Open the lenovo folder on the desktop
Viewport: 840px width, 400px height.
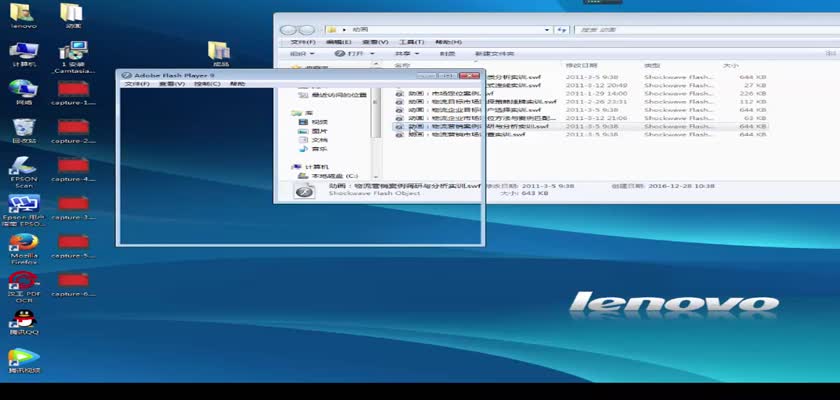click(23, 16)
